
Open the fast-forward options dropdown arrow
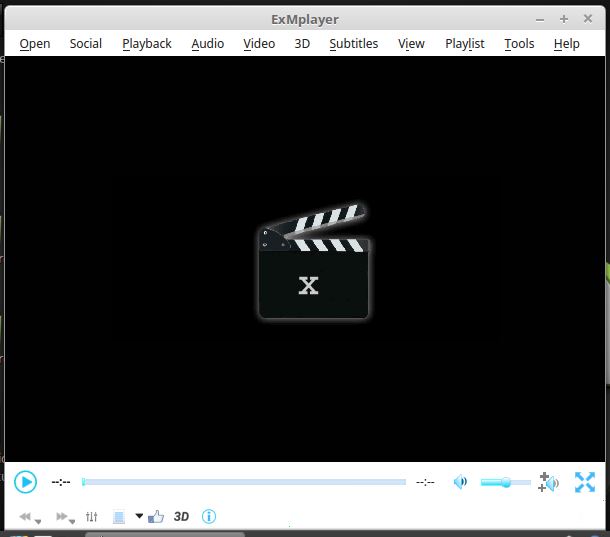coord(72,521)
